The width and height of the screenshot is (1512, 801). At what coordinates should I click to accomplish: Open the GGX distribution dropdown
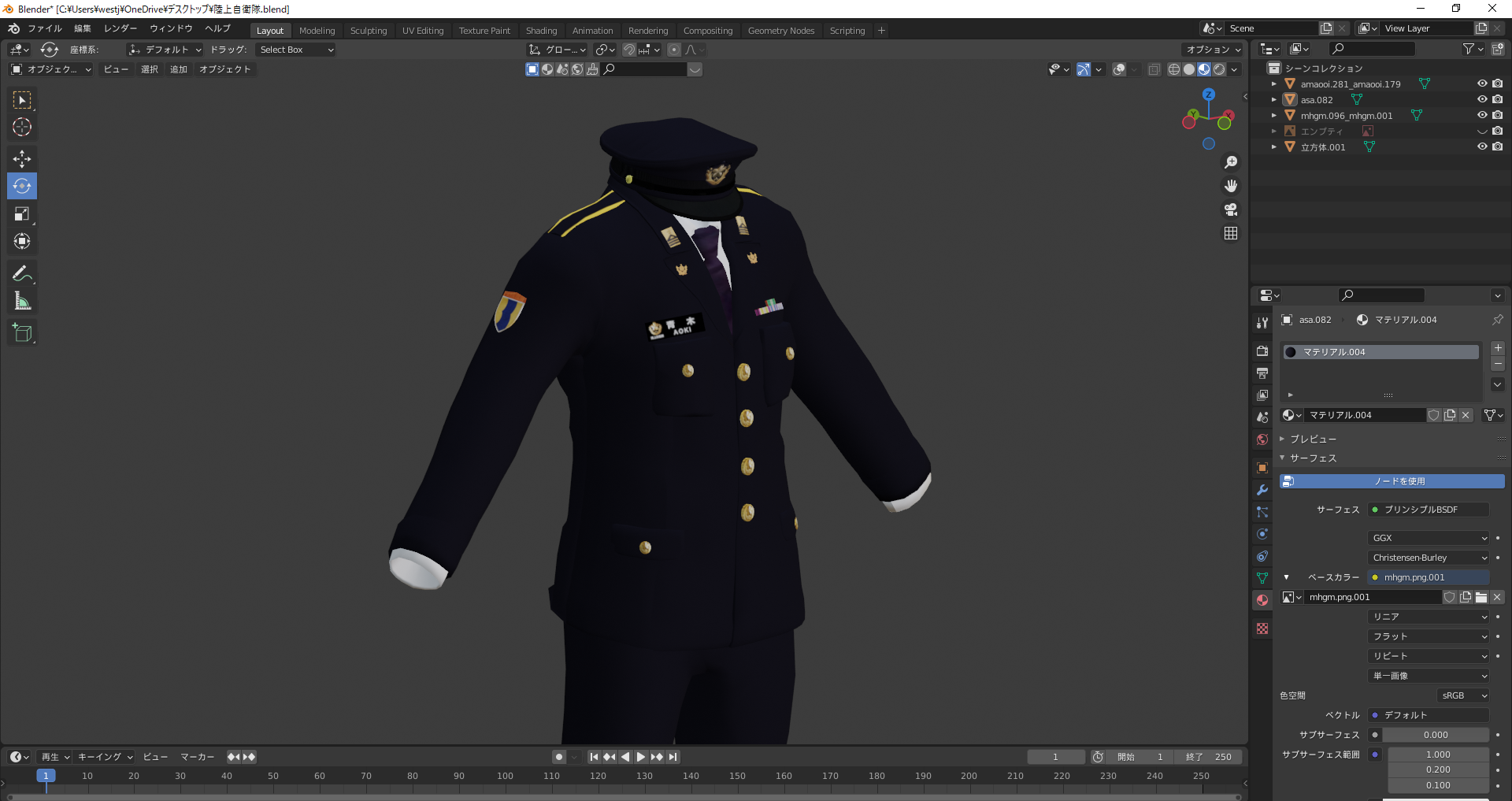point(1429,538)
